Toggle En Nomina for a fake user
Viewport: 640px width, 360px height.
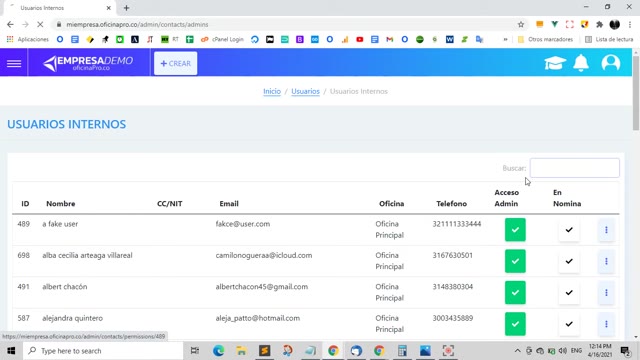(x=569, y=230)
